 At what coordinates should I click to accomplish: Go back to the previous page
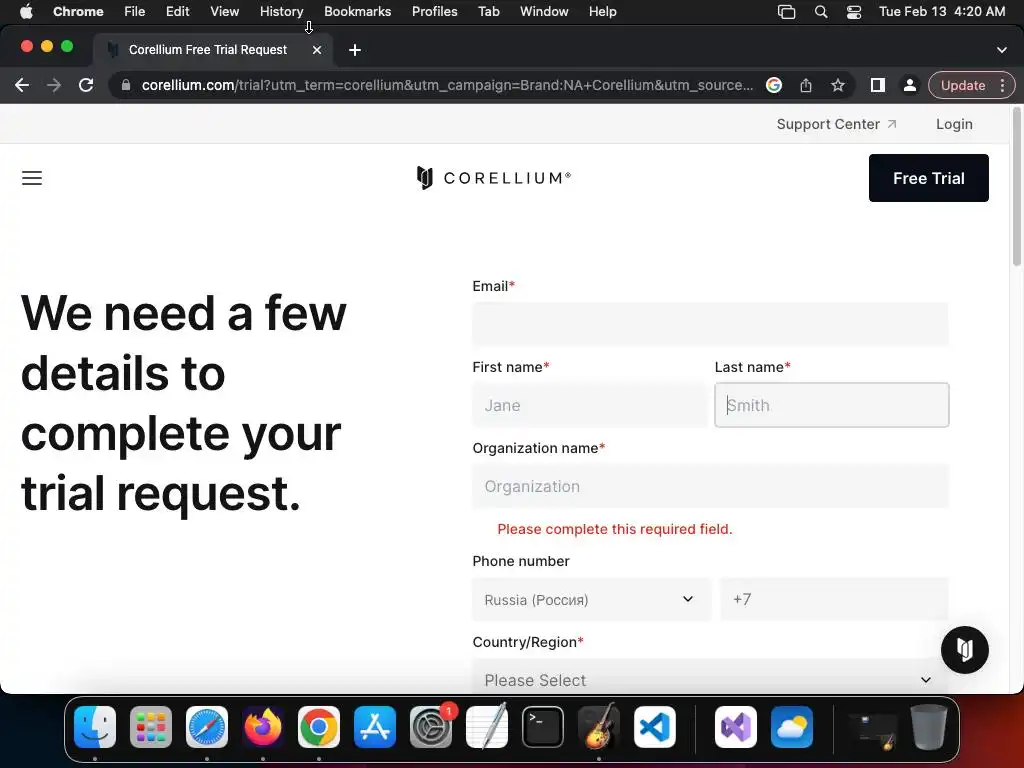coord(22,85)
